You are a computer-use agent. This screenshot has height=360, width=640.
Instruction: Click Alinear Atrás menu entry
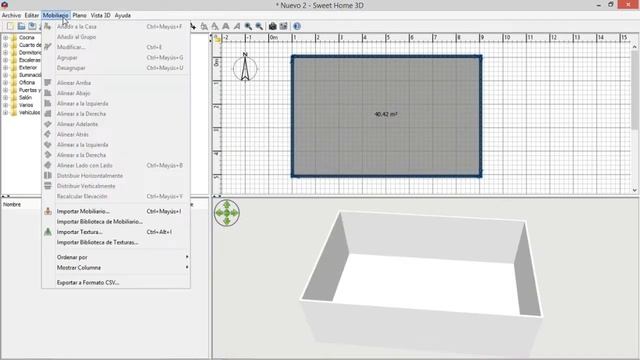(x=116, y=134)
